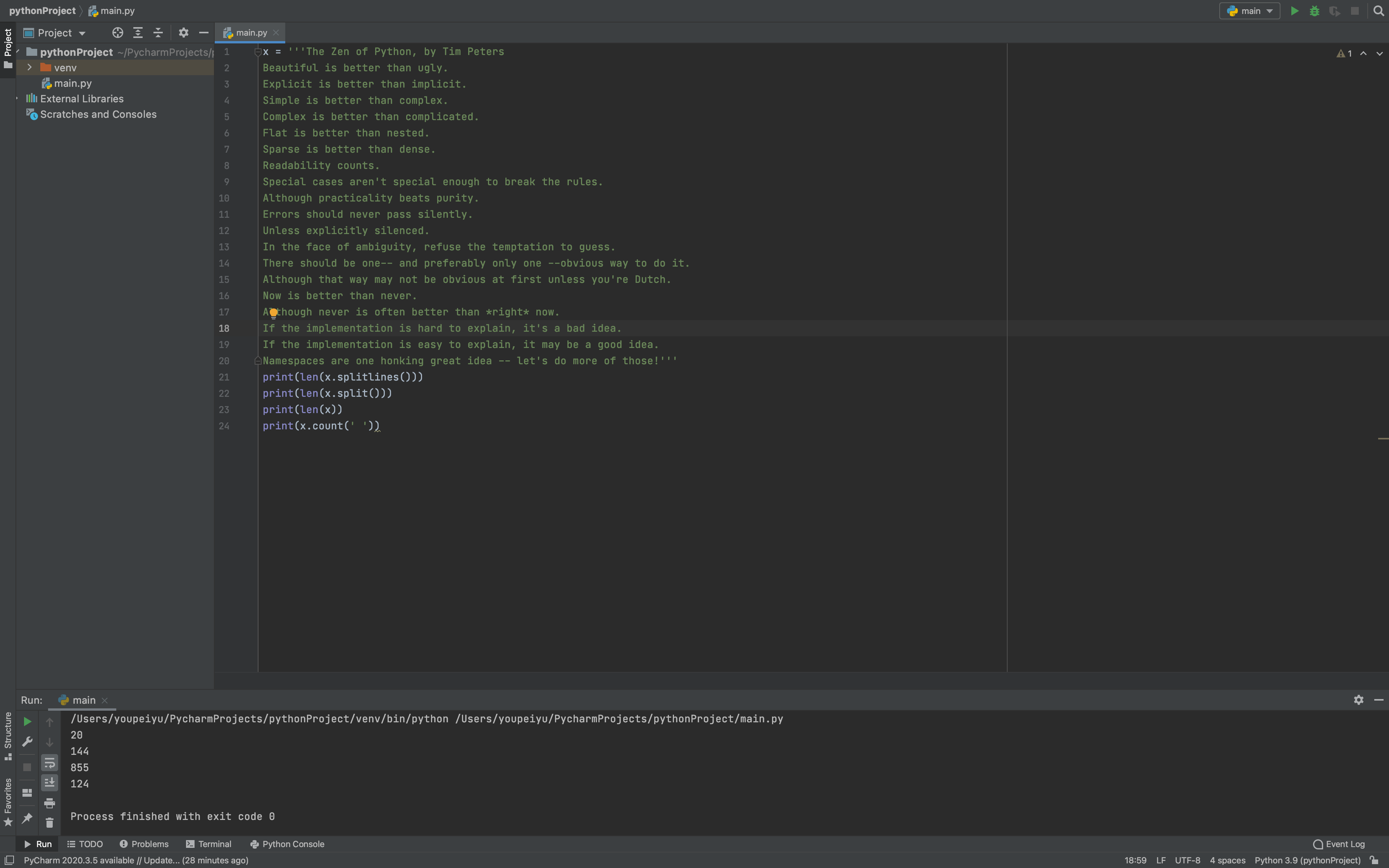Open Project panel settings gear
This screenshot has height=868, width=1389.
184,33
